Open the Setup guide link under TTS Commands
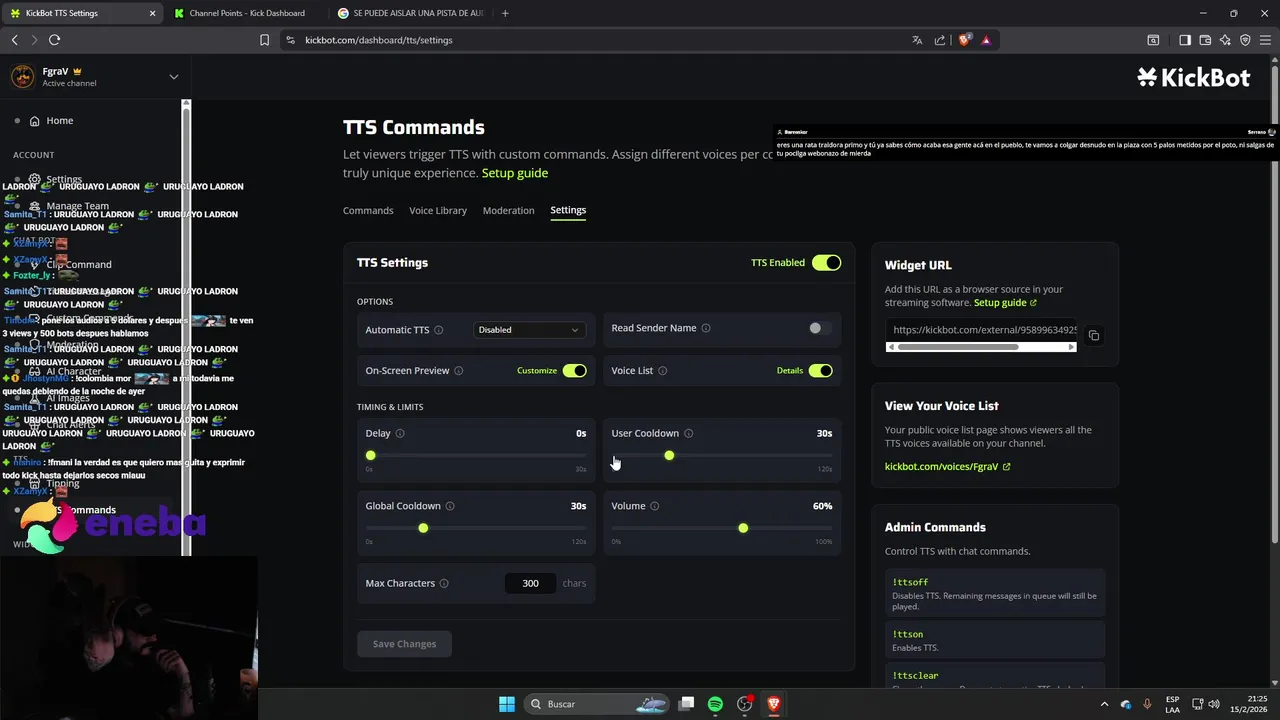 [x=515, y=173]
